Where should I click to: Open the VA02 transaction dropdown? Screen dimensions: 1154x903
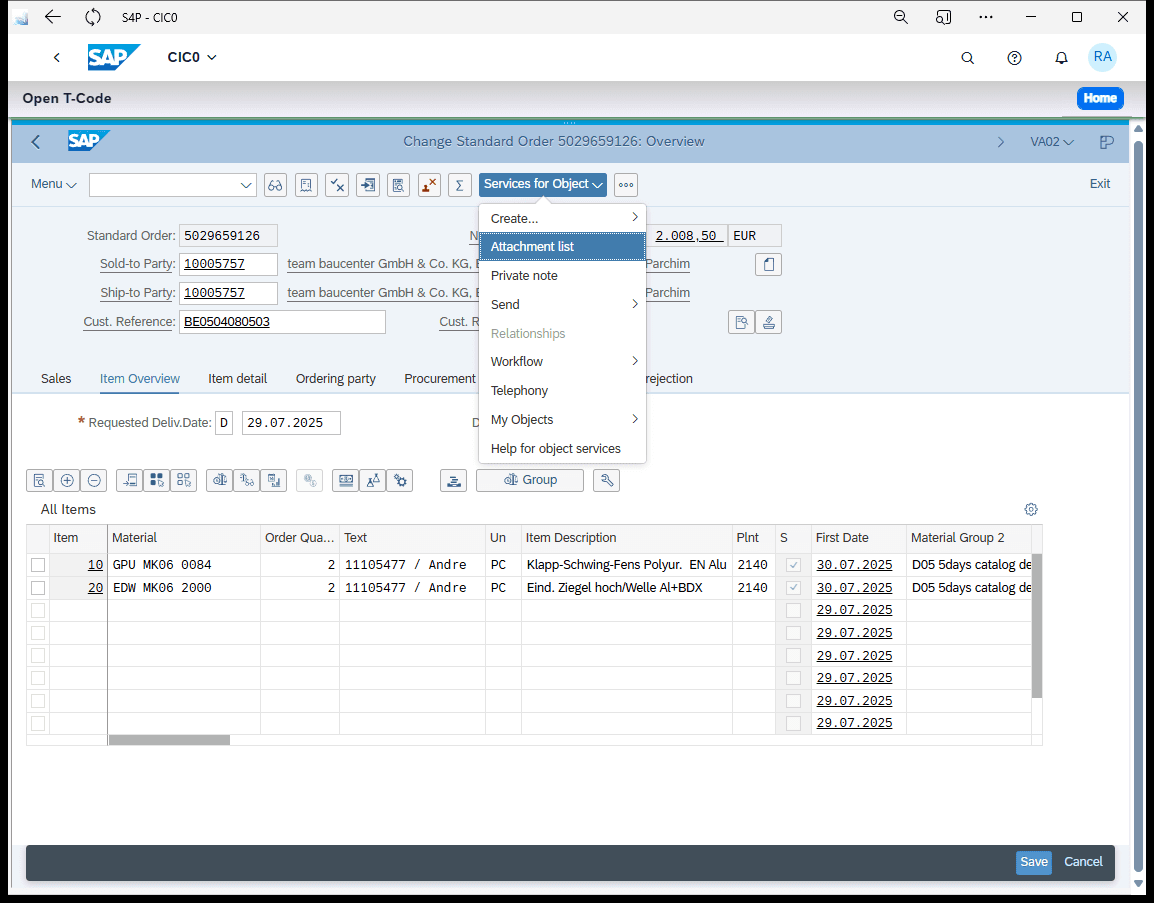pyautogui.click(x=1052, y=142)
